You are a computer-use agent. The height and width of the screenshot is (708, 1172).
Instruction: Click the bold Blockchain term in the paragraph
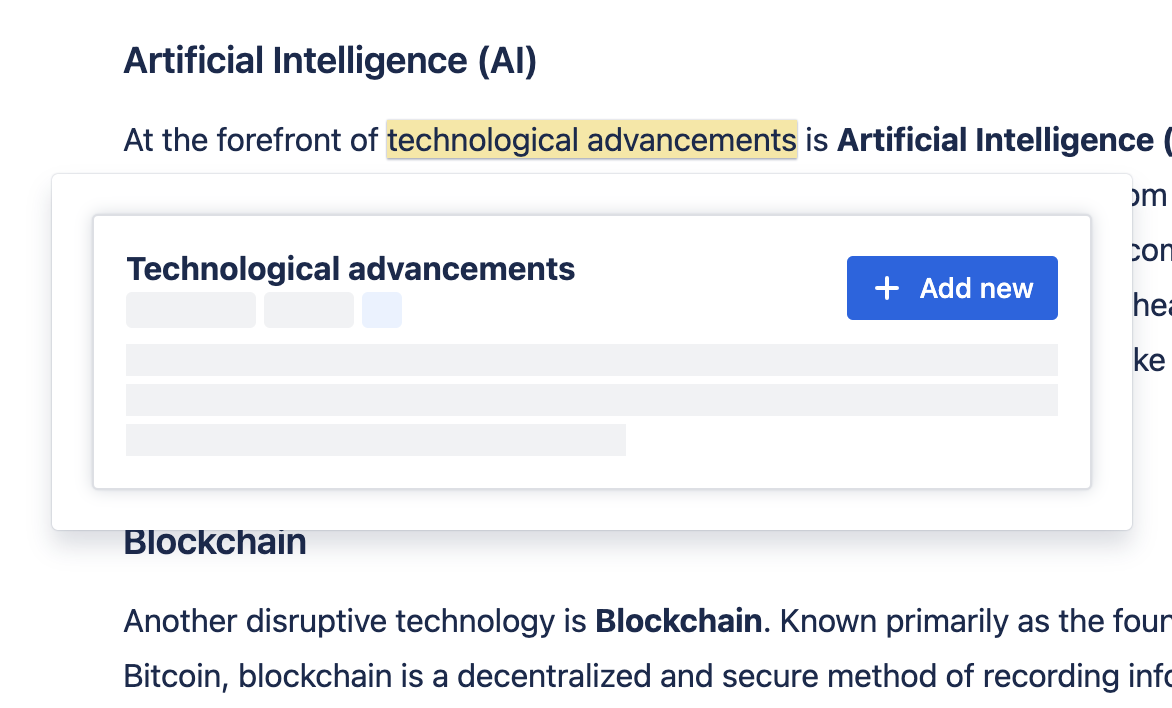(676, 621)
